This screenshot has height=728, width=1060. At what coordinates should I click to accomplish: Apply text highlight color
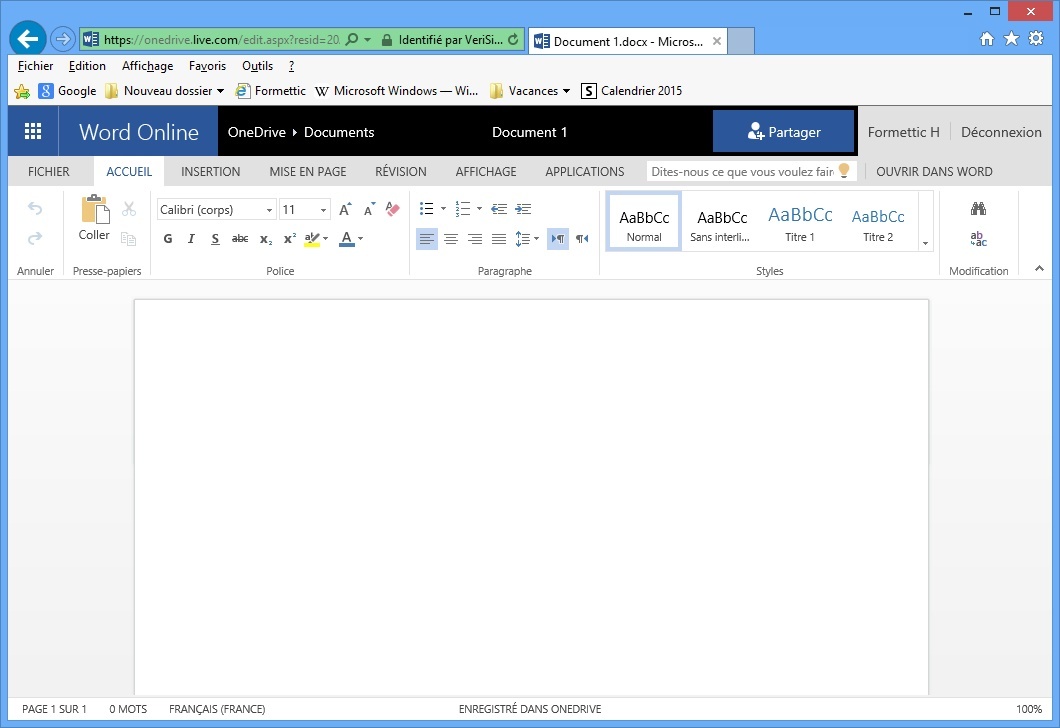[x=312, y=239]
